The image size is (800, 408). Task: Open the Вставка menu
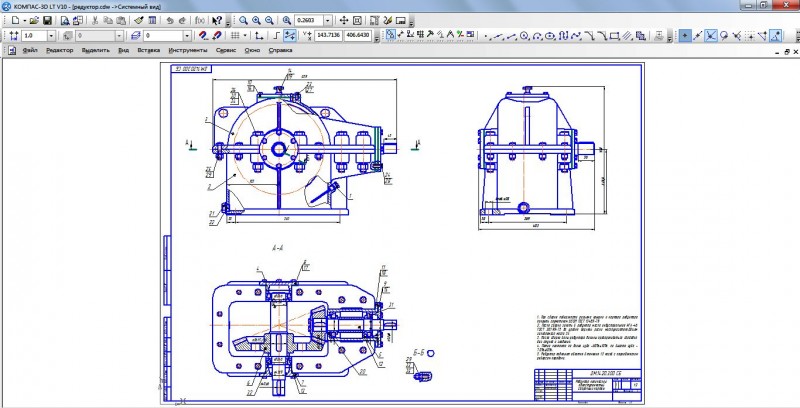point(149,50)
